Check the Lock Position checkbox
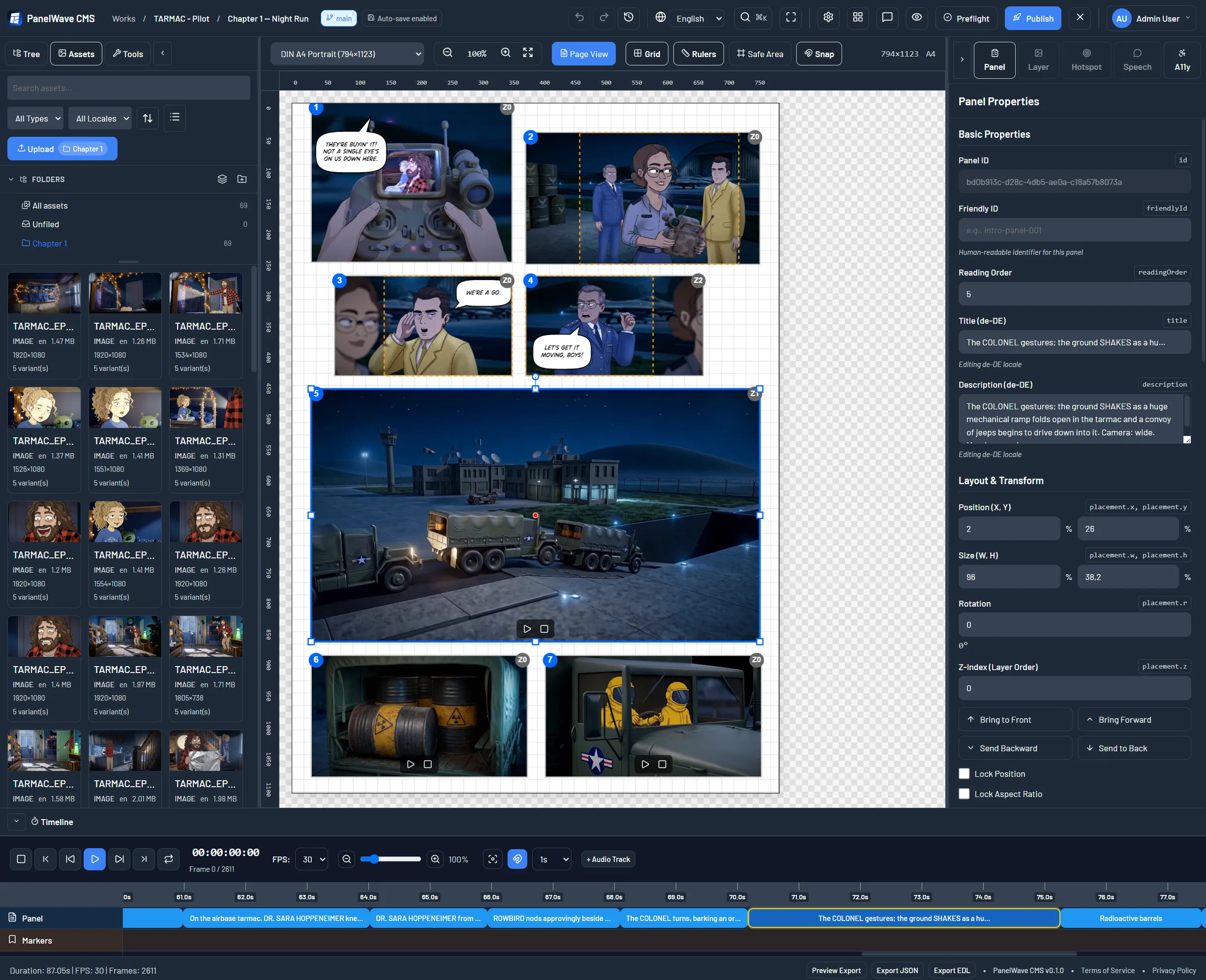Viewport: 1206px width, 980px height. point(965,774)
